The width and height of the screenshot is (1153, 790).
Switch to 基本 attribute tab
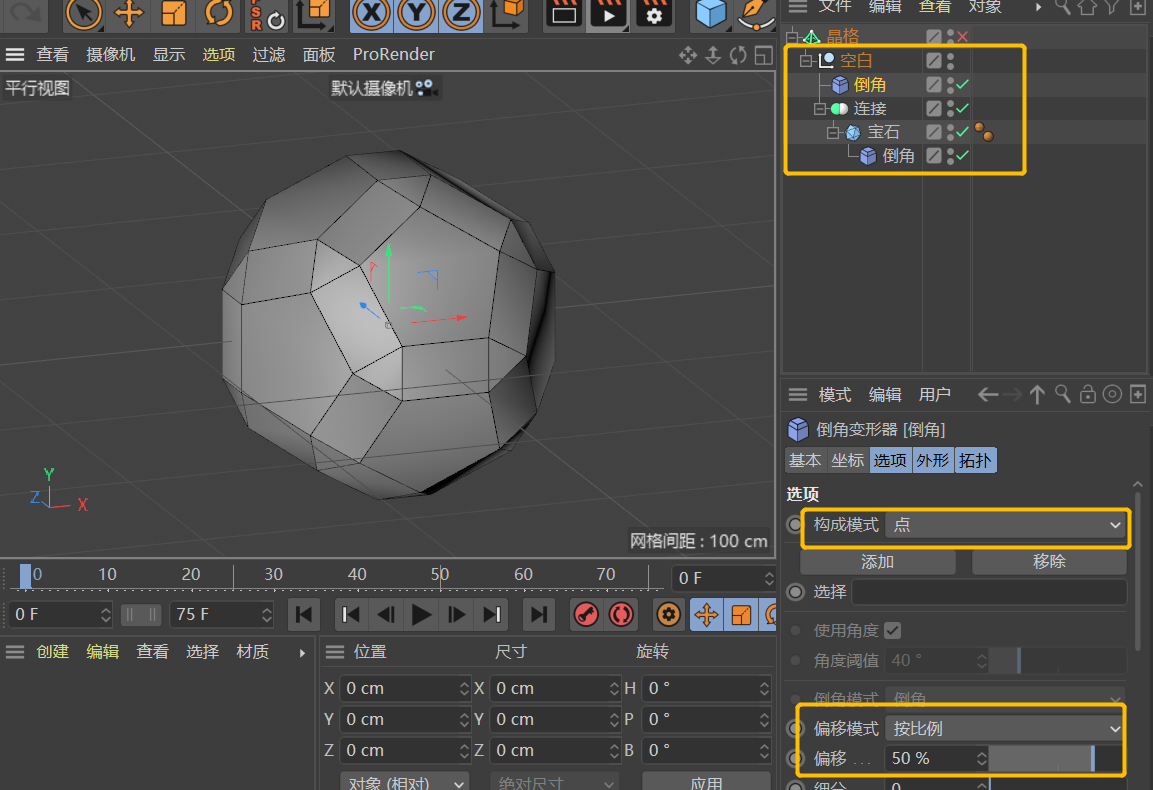(x=805, y=460)
